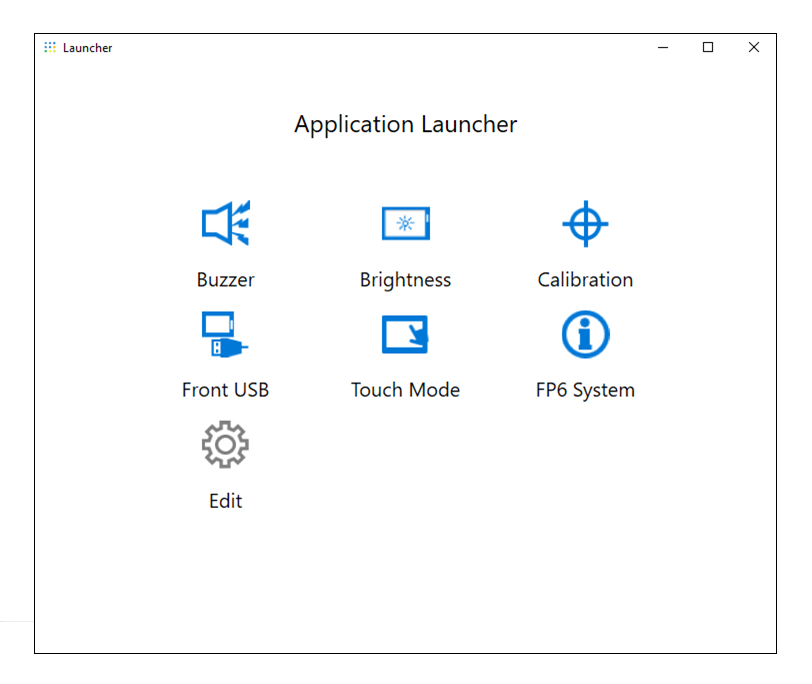This screenshot has height=684, width=812.
Task: Click the FP6 System info icon
Action: tap(585, 334)
